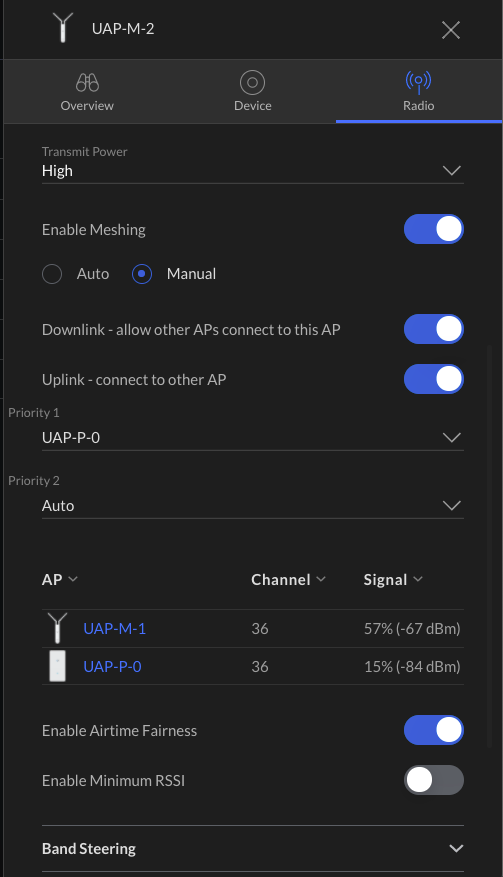This screenshot has width=503, height=877.
Task: Click the UAP-M-2 mesh antenna device icon
Action: pyautogui.click(x=63, y=28)
